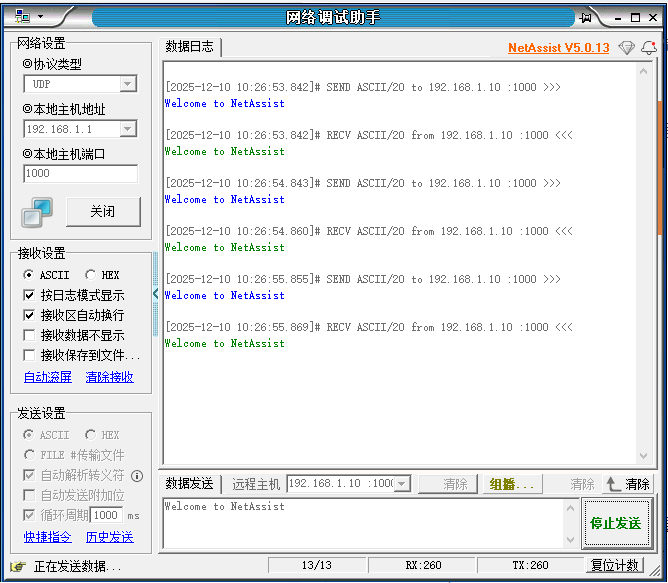Click the RX:260 counter in status bar

pos(423,566)
